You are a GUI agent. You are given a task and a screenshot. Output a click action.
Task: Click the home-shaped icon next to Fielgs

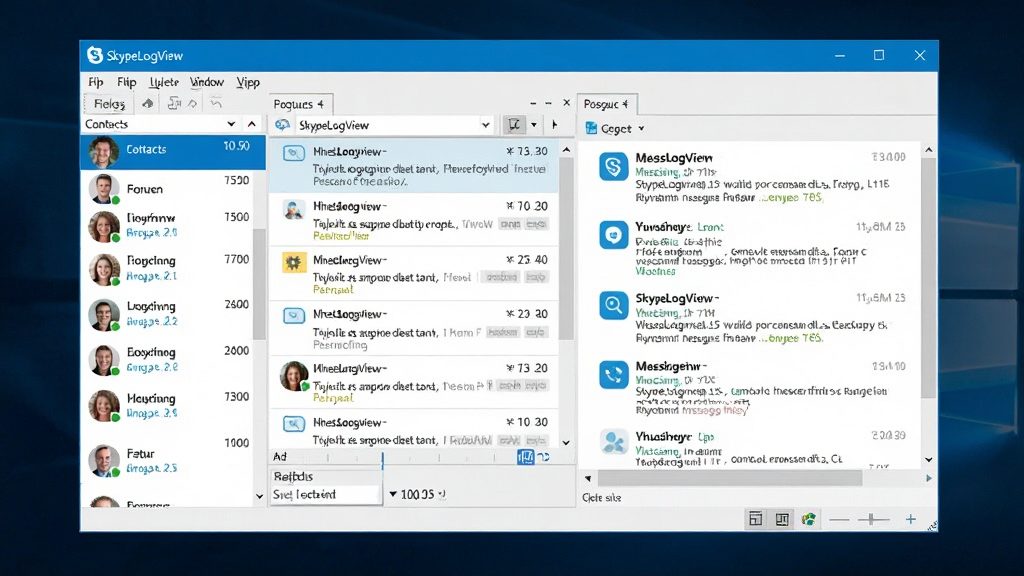click(148, 103)
